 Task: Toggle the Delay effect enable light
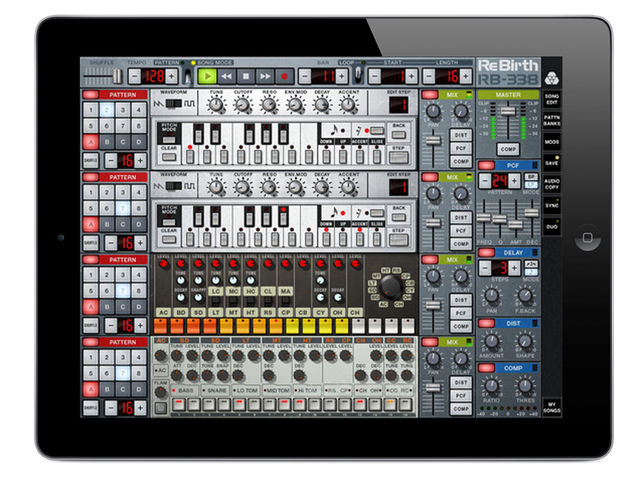coord(486,253)
